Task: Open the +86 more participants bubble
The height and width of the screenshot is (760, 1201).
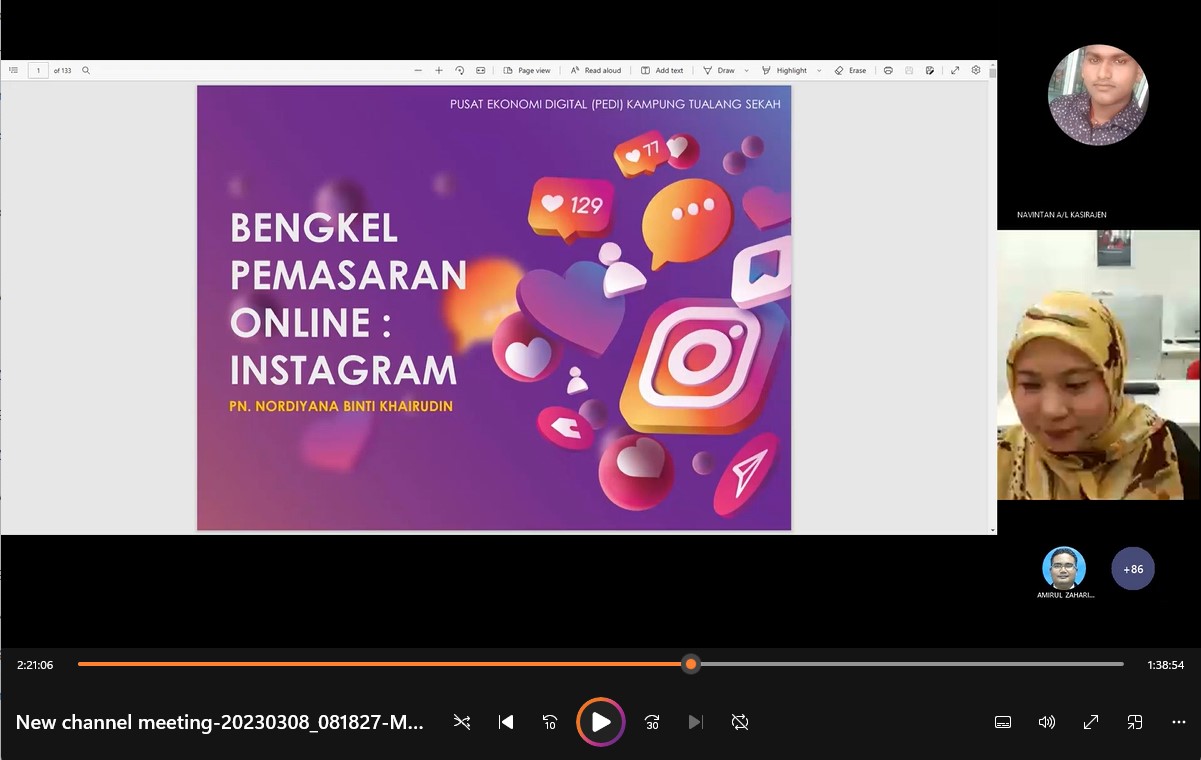Action: click(1133, 568)
